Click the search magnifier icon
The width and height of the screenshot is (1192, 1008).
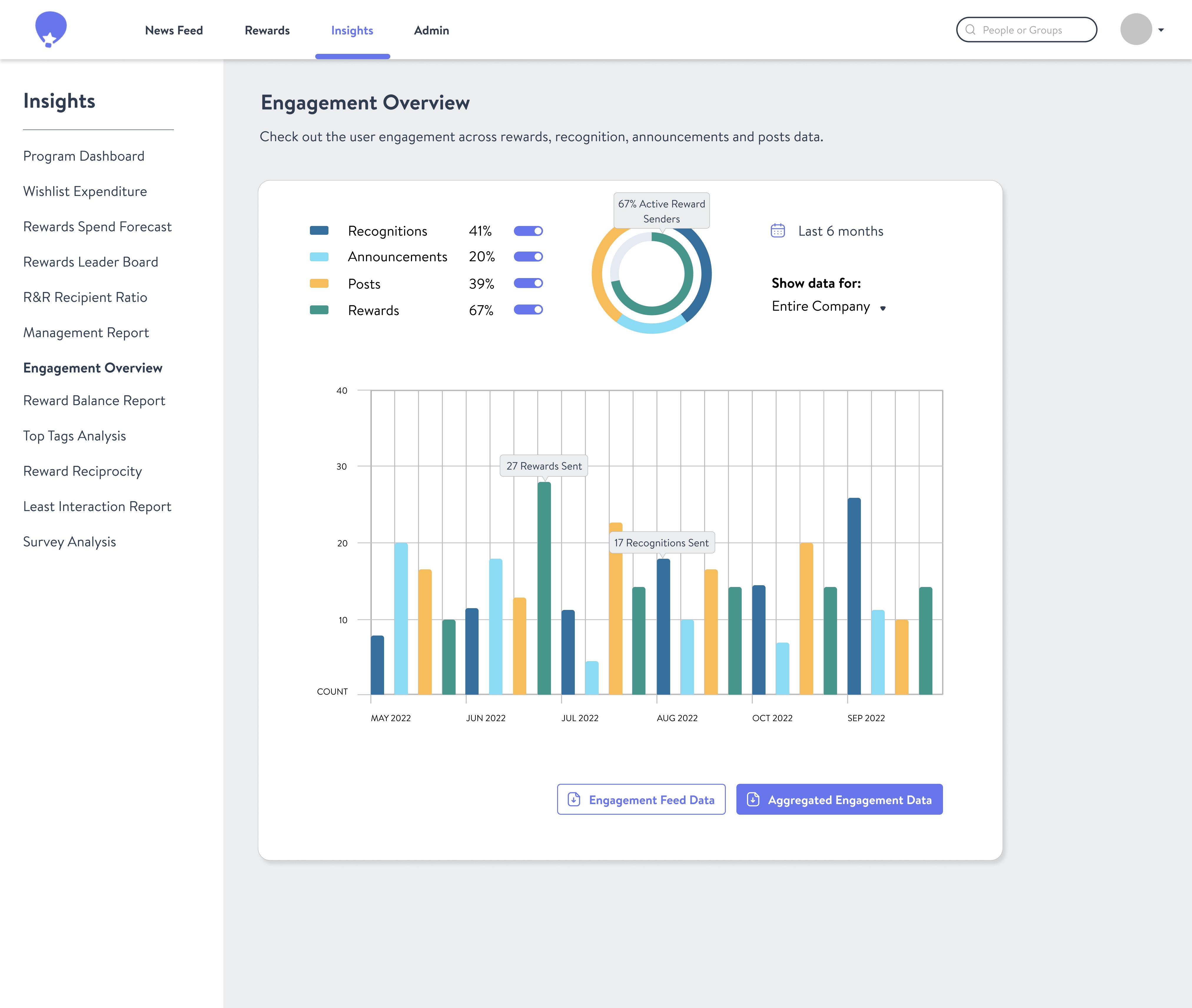[x=970, y=30]
